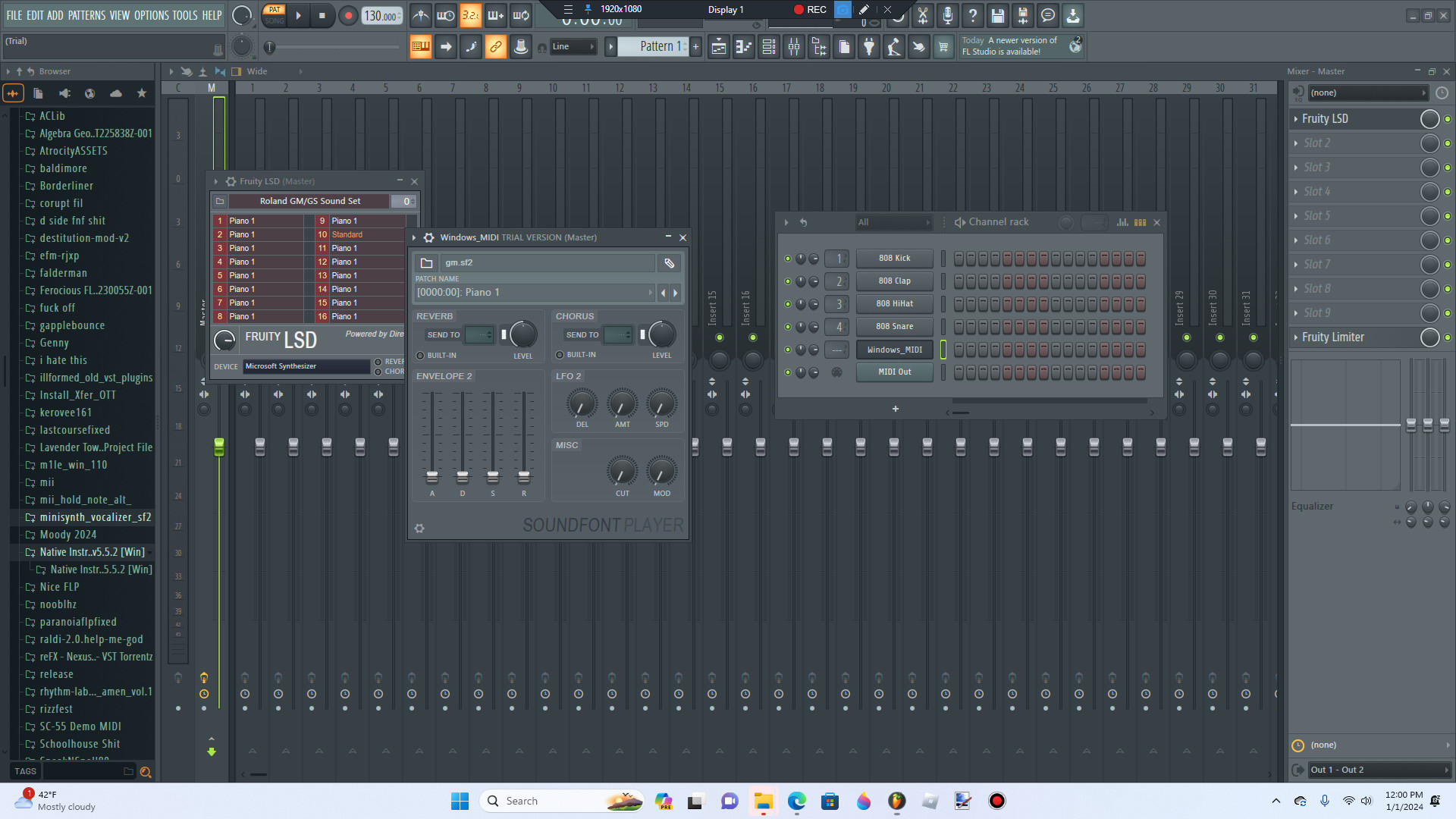The width and height of the screenshot is (1456, 819).
Task: Click the plugin picker plug icon
Action: click(869, 46)
